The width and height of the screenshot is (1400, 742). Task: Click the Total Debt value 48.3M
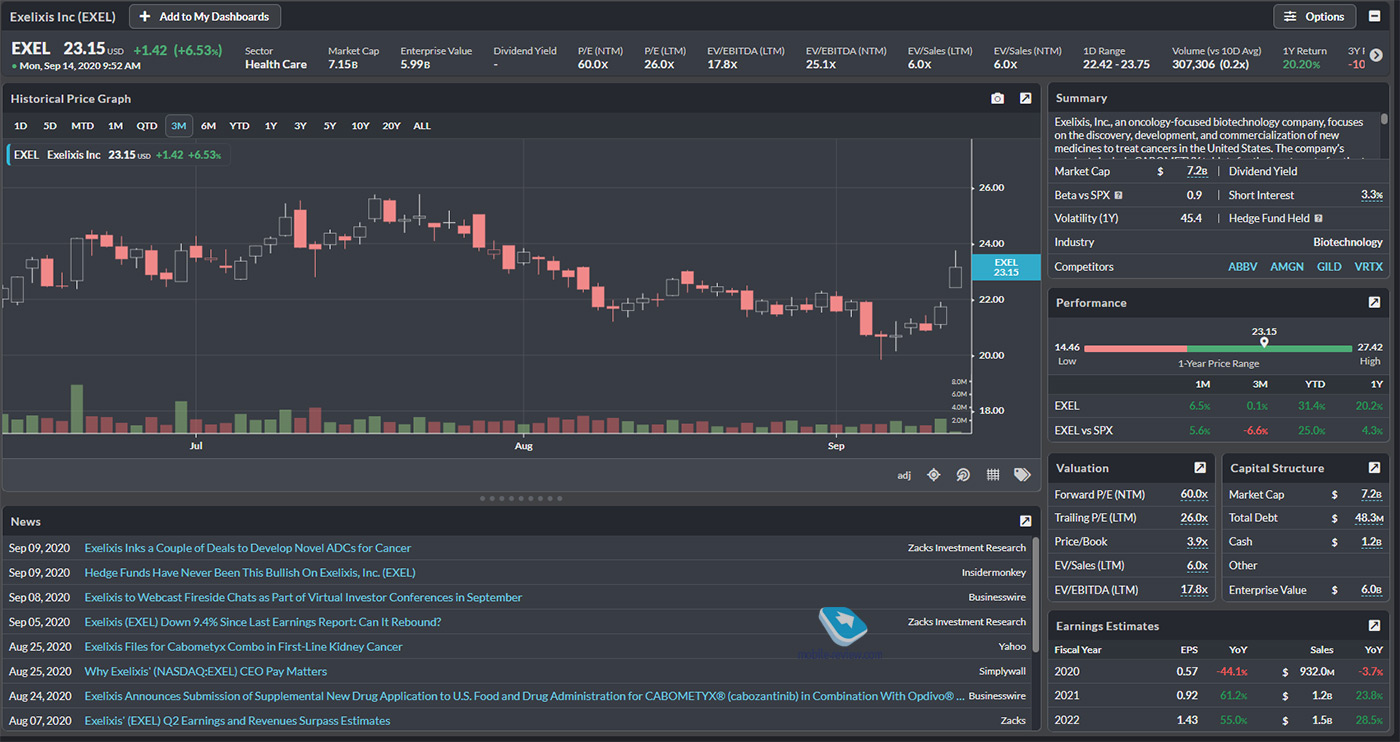tap(1368, 518)
